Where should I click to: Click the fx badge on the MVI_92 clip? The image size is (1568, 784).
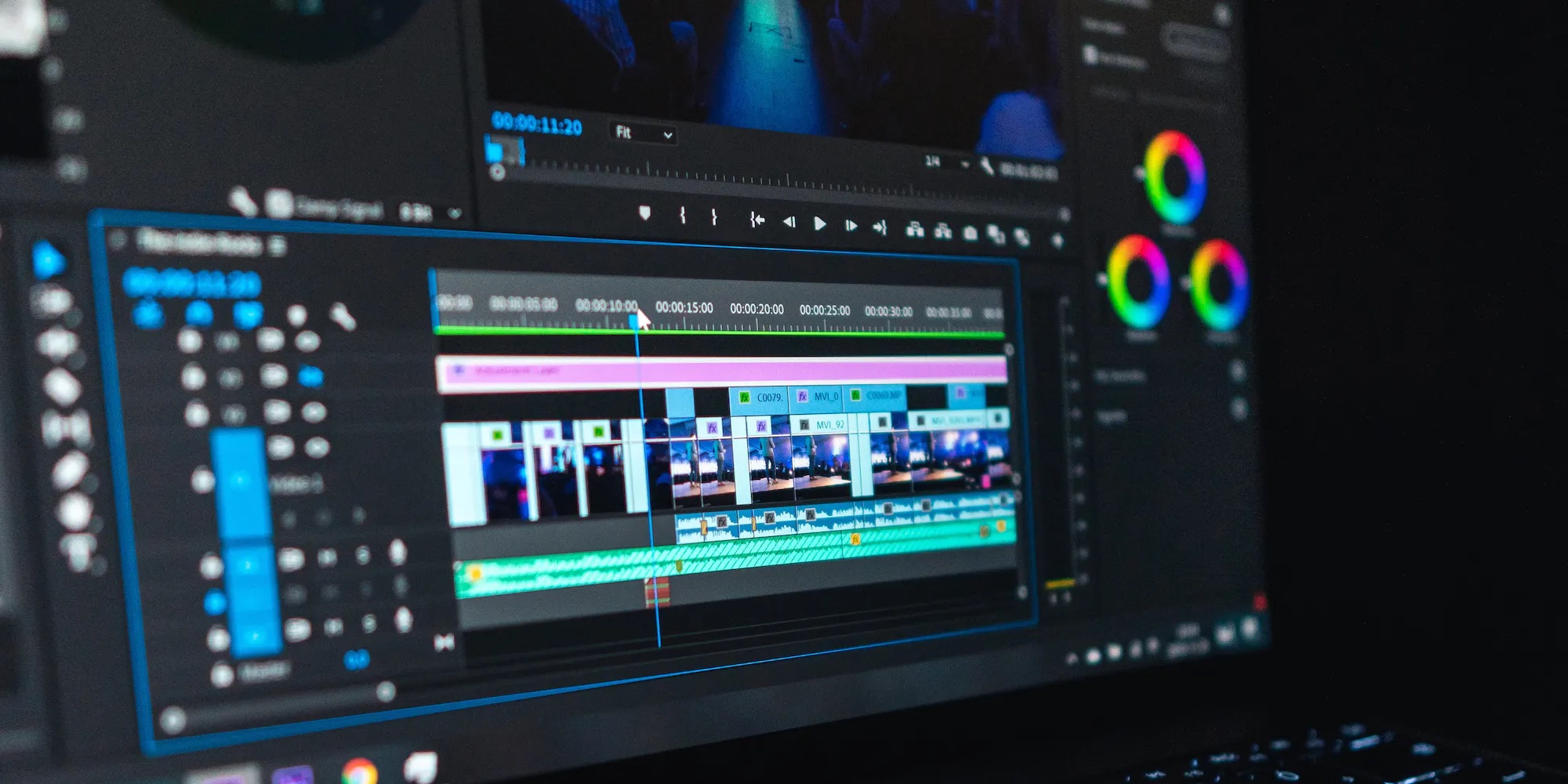(x=804, y=425)
